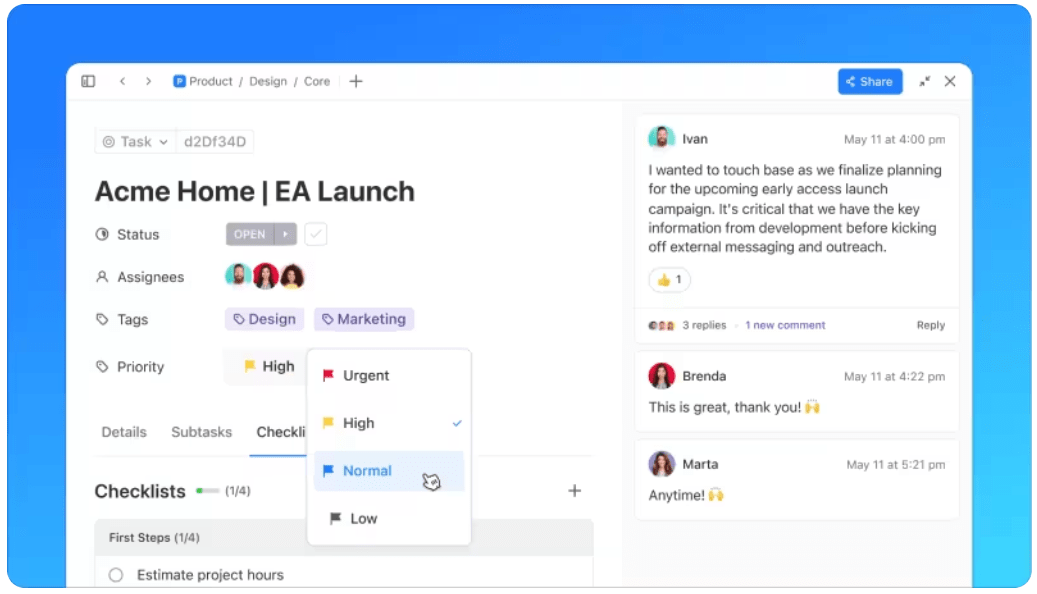Reply to Ivan's comment
This screenshot has width=1037, height=594.
[931, 325]
